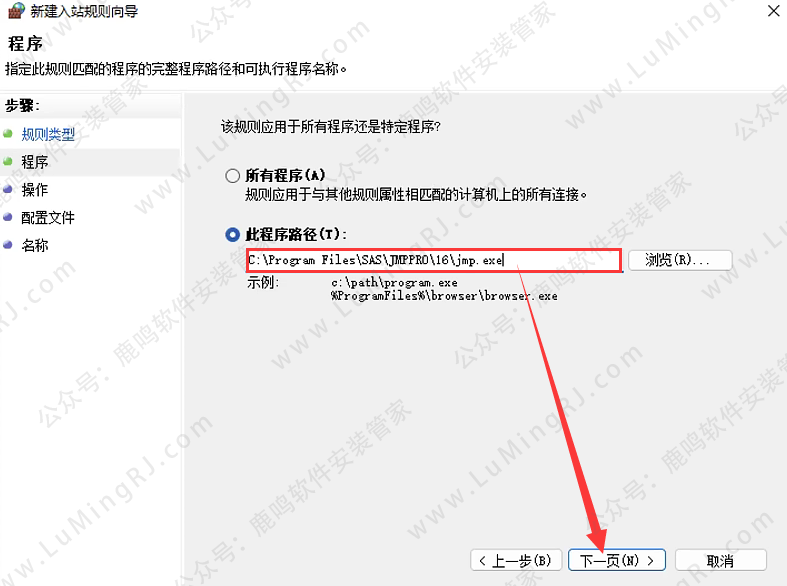Click the green bullet beside 规则类型

pyautogui.click(x=8, y=133)
